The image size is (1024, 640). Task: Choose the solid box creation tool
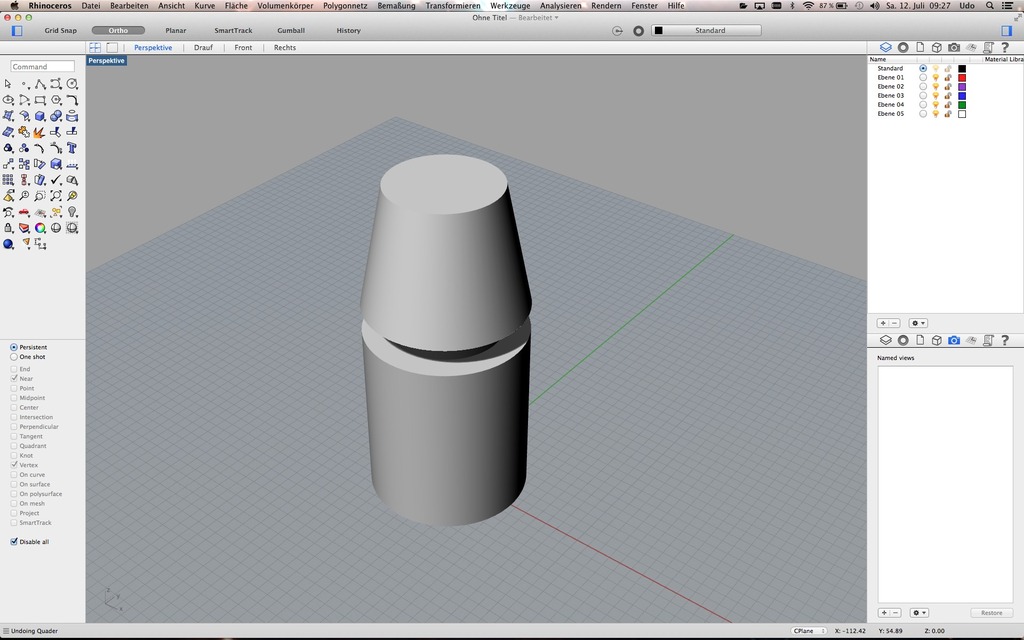[x=40, y=116]
